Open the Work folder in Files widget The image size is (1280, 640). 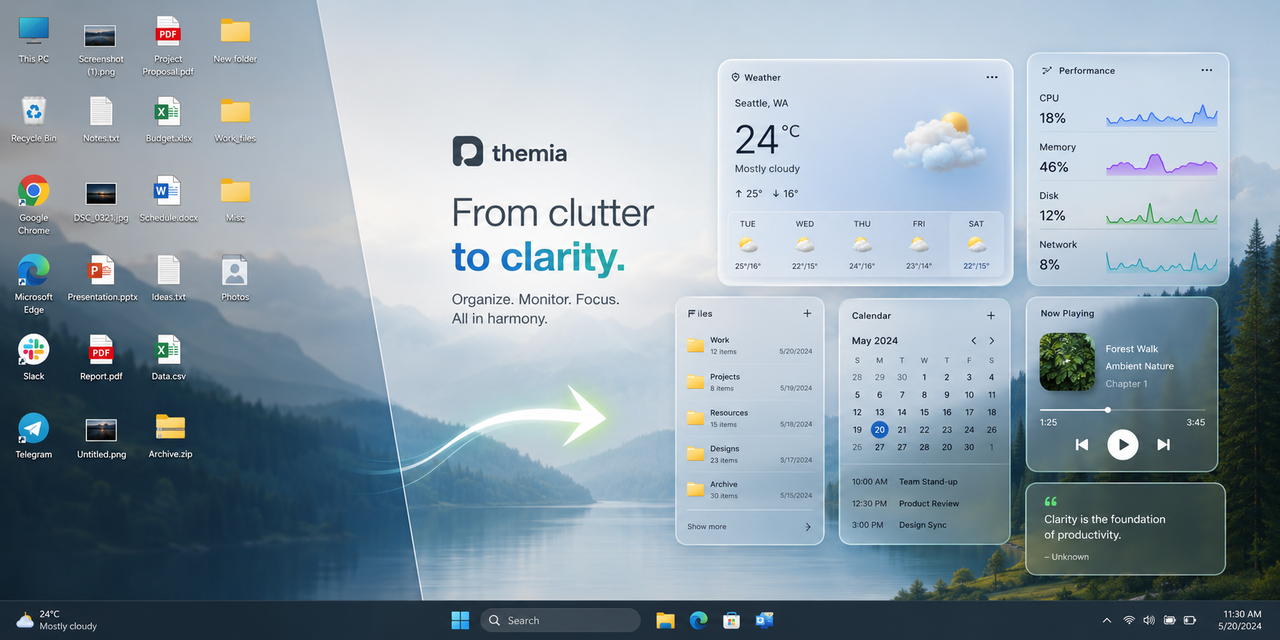(750, 345)
